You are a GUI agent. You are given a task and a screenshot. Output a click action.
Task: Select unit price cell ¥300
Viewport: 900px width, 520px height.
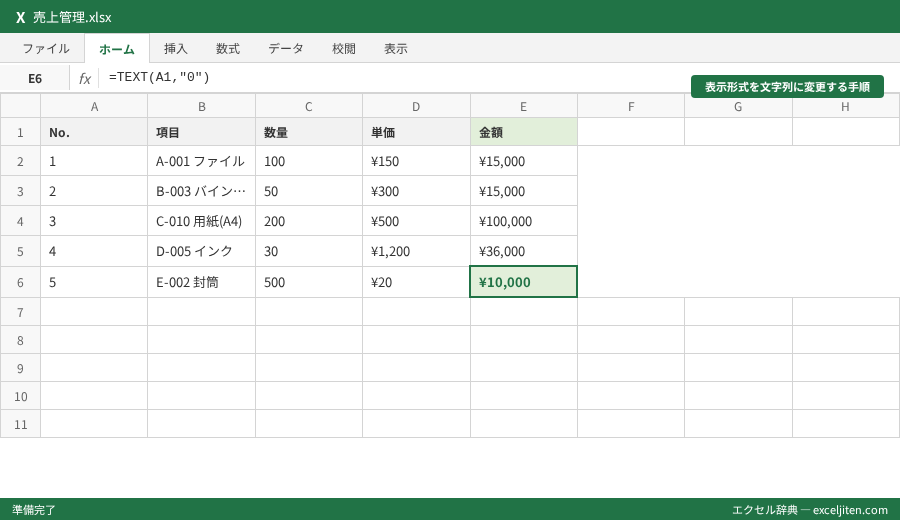tap(416, 191)
